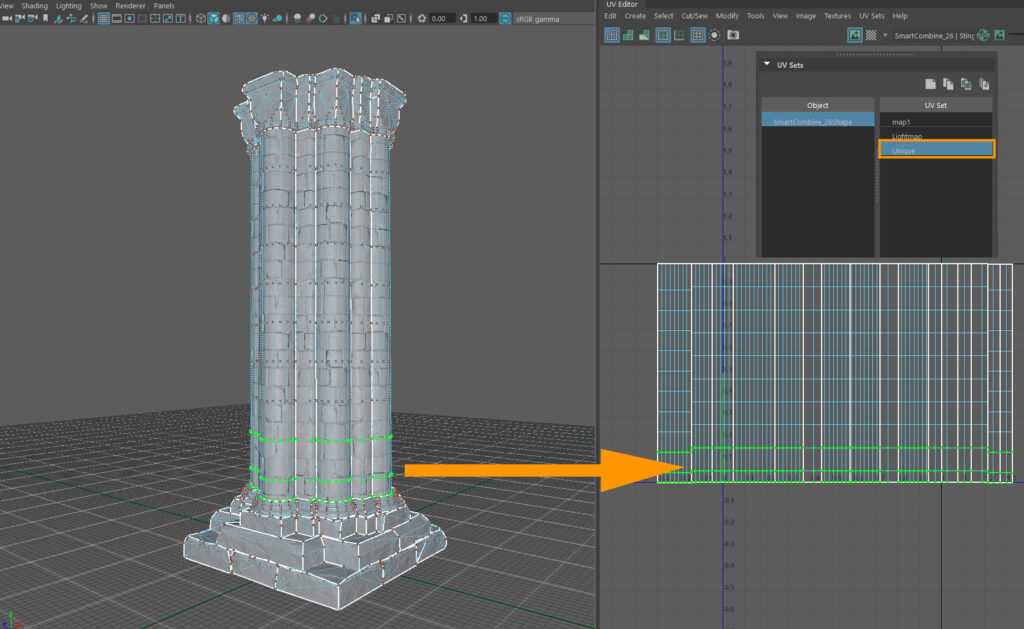Click the copy UV set icon
This screenshot has width=1024, height=629.
coord(947,84)
